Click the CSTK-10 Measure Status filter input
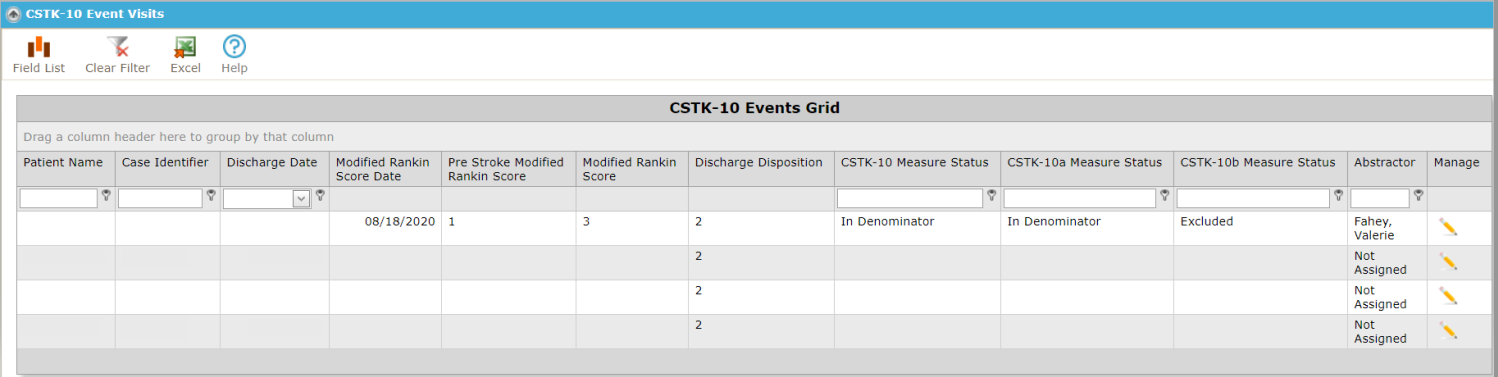1498x377 pixels. tap(910, 199)
